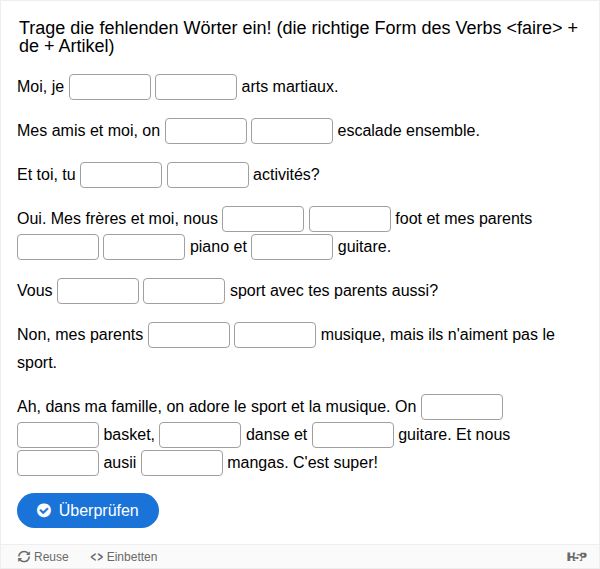The image size is (600, 569).
Task: Focus first blank after "Mes amis et moi, on"
Action: [206, 131]
